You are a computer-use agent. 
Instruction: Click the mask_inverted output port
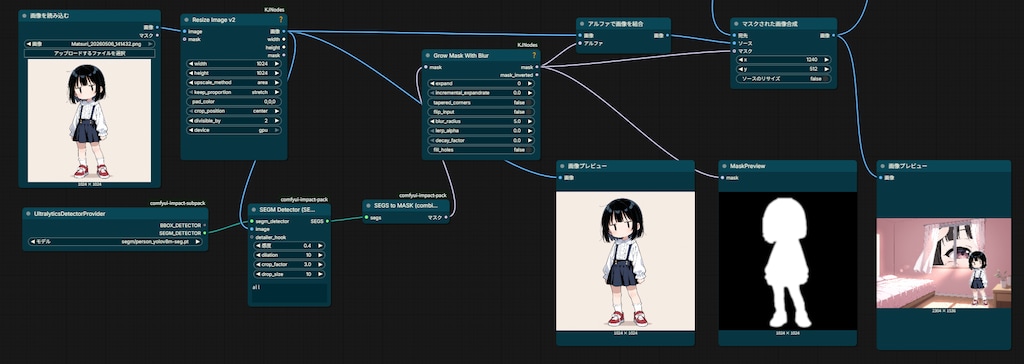point(537,74)
